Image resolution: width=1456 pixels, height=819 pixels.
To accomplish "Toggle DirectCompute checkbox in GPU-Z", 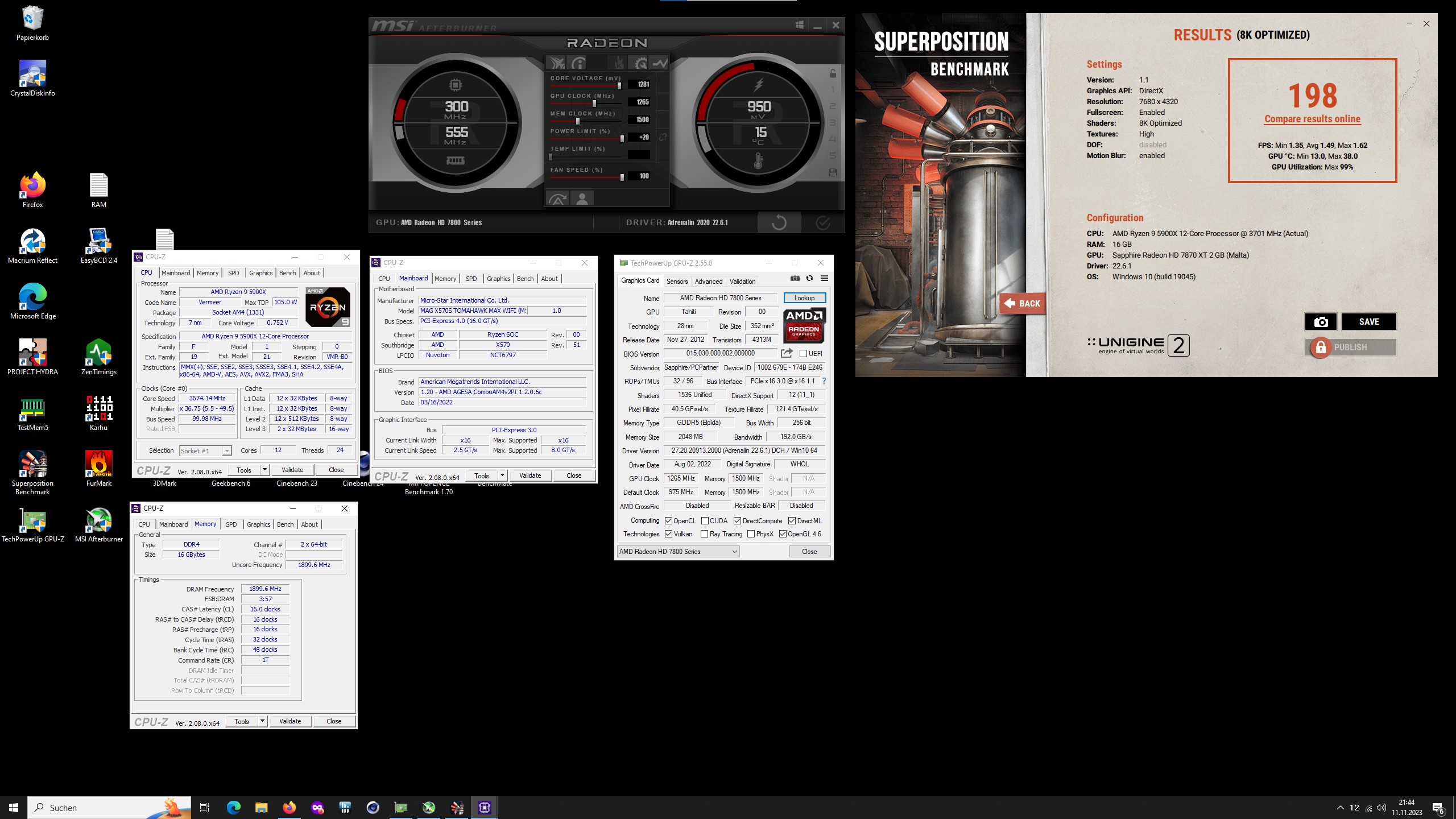I will click(738, 521).
